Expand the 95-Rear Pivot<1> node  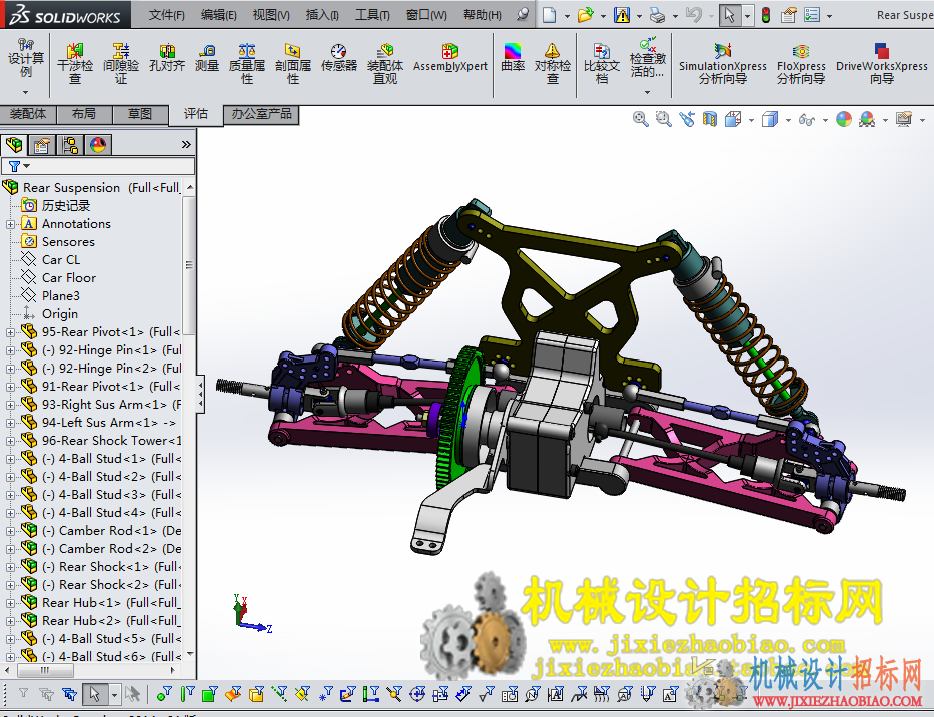10,332
